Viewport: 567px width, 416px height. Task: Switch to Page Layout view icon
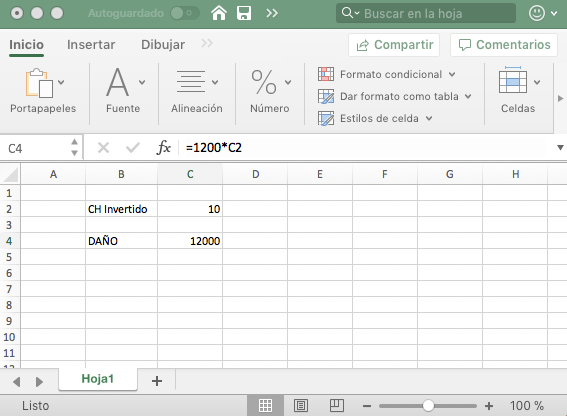tap(301, 406)
